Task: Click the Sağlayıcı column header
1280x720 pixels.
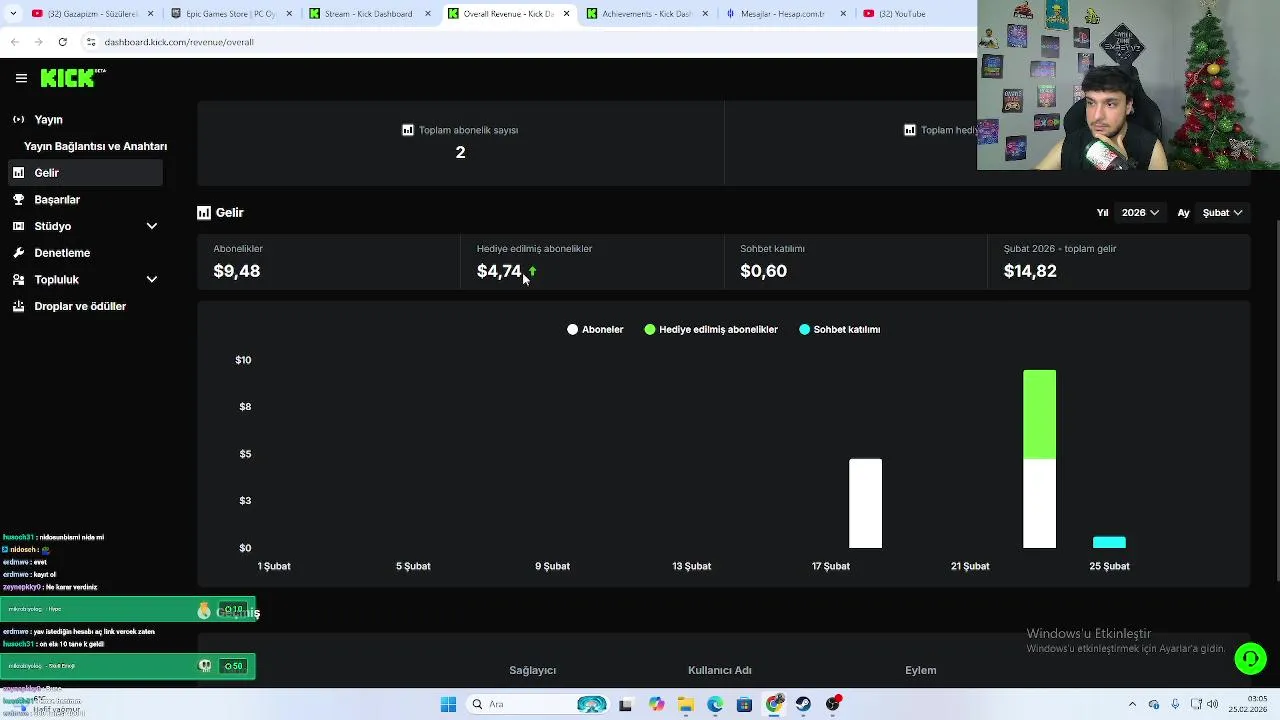Action: tap(532, 670)
